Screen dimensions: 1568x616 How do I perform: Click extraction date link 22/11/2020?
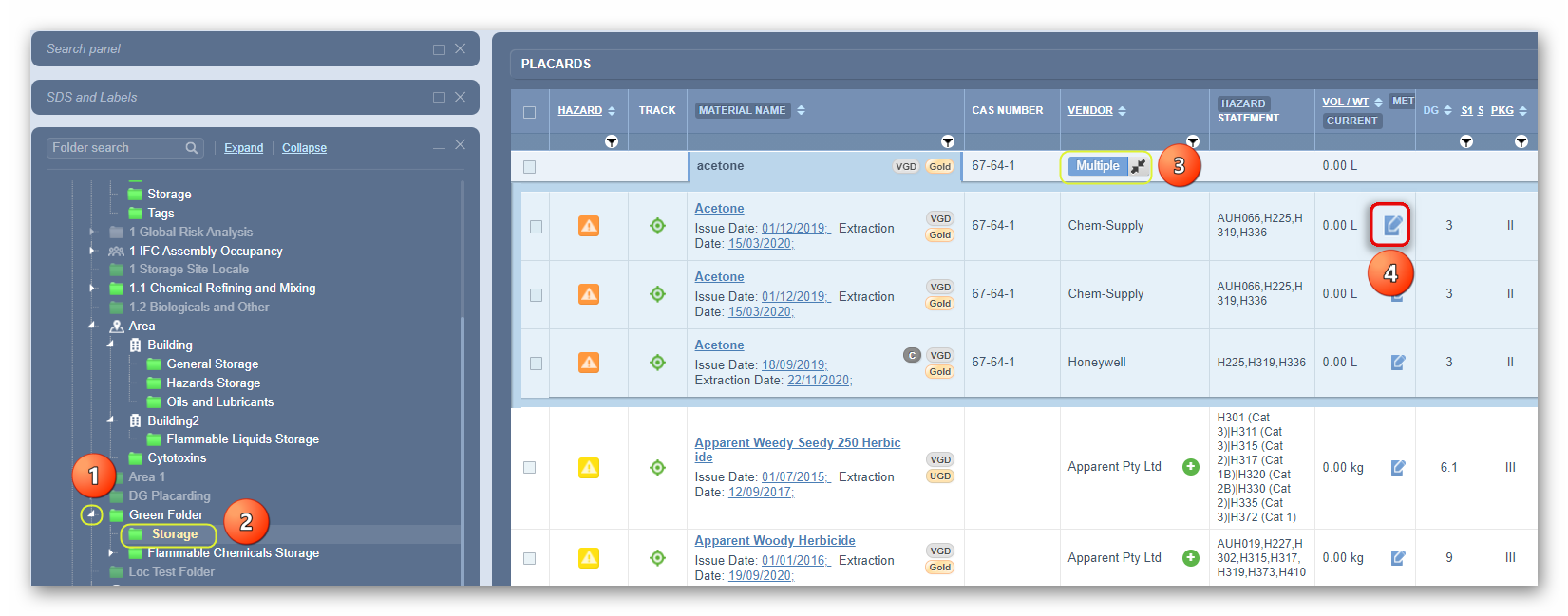[x=820, y=381]
